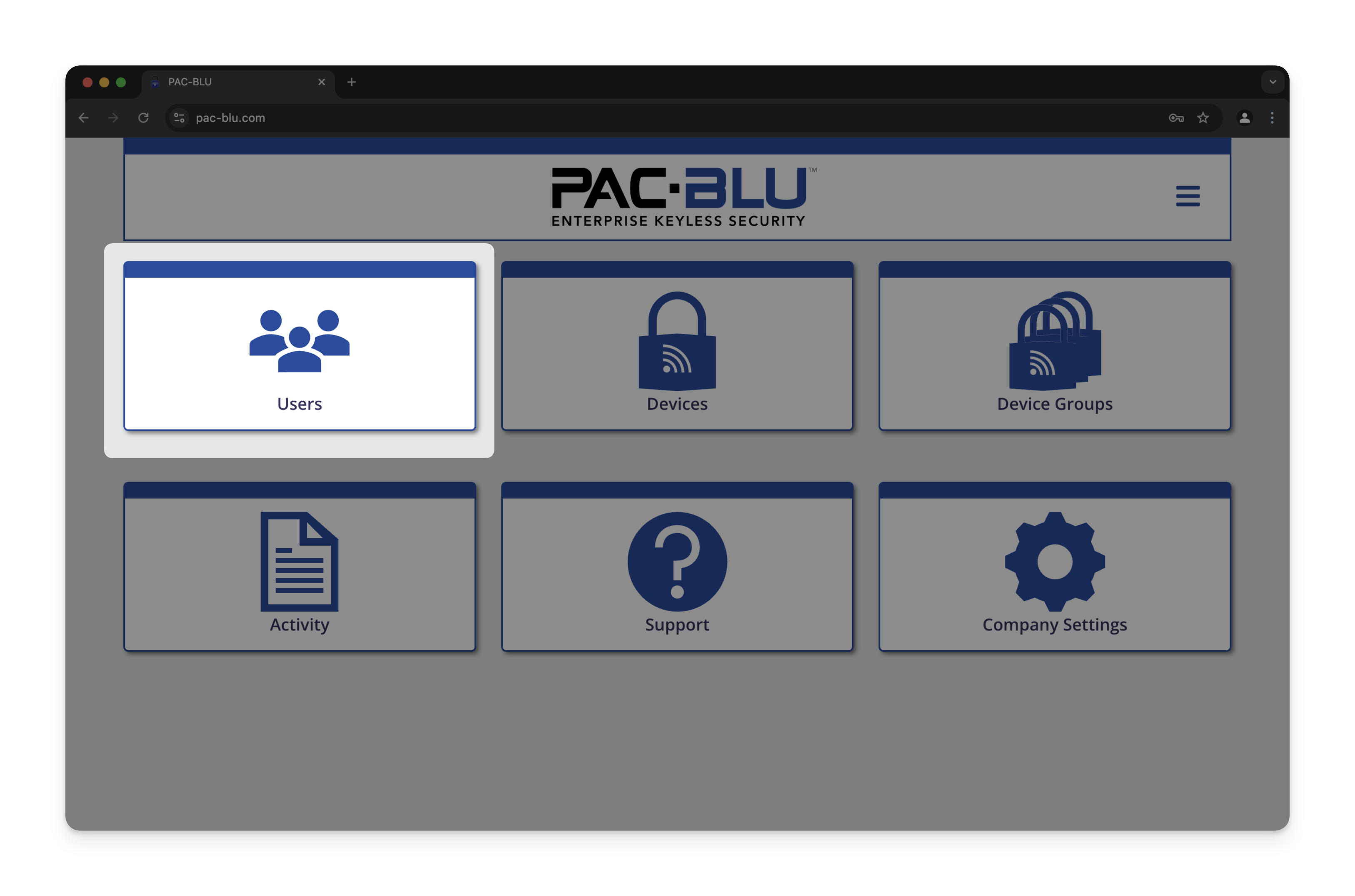1355x896 pixels.
Task: Expand browser profile menu
Action: click(x=1244, y=118)
